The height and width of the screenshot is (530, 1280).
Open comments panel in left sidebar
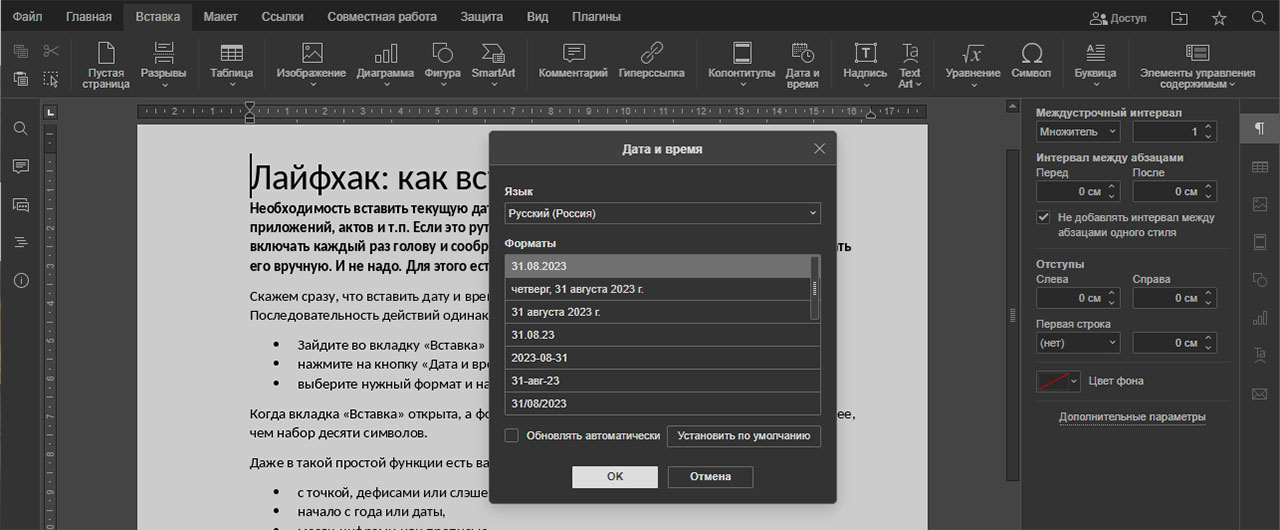tap(21, 166)
